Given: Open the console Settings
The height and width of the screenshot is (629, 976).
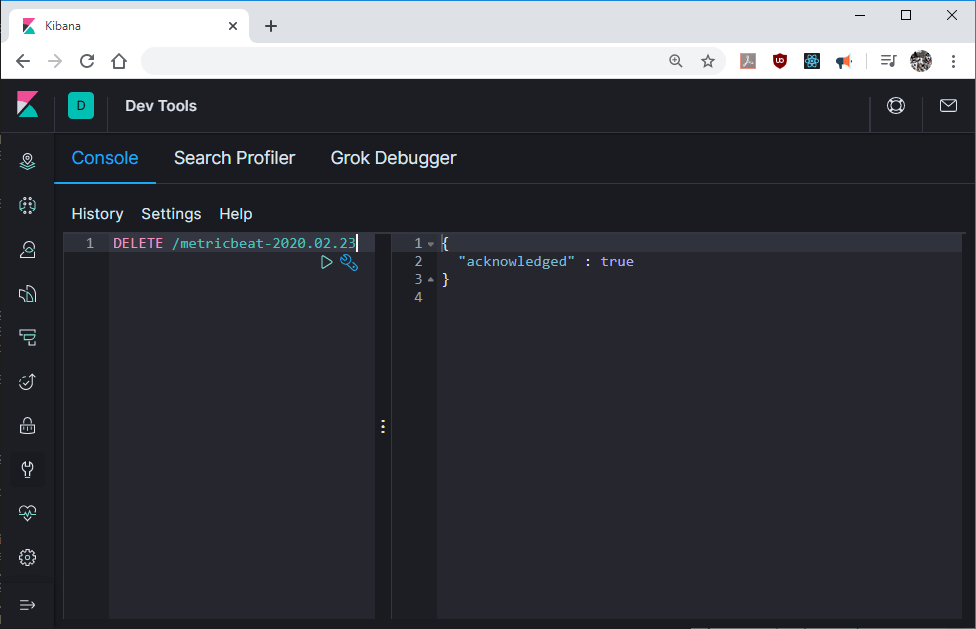Looking at the screenshot, I should 171,214.
